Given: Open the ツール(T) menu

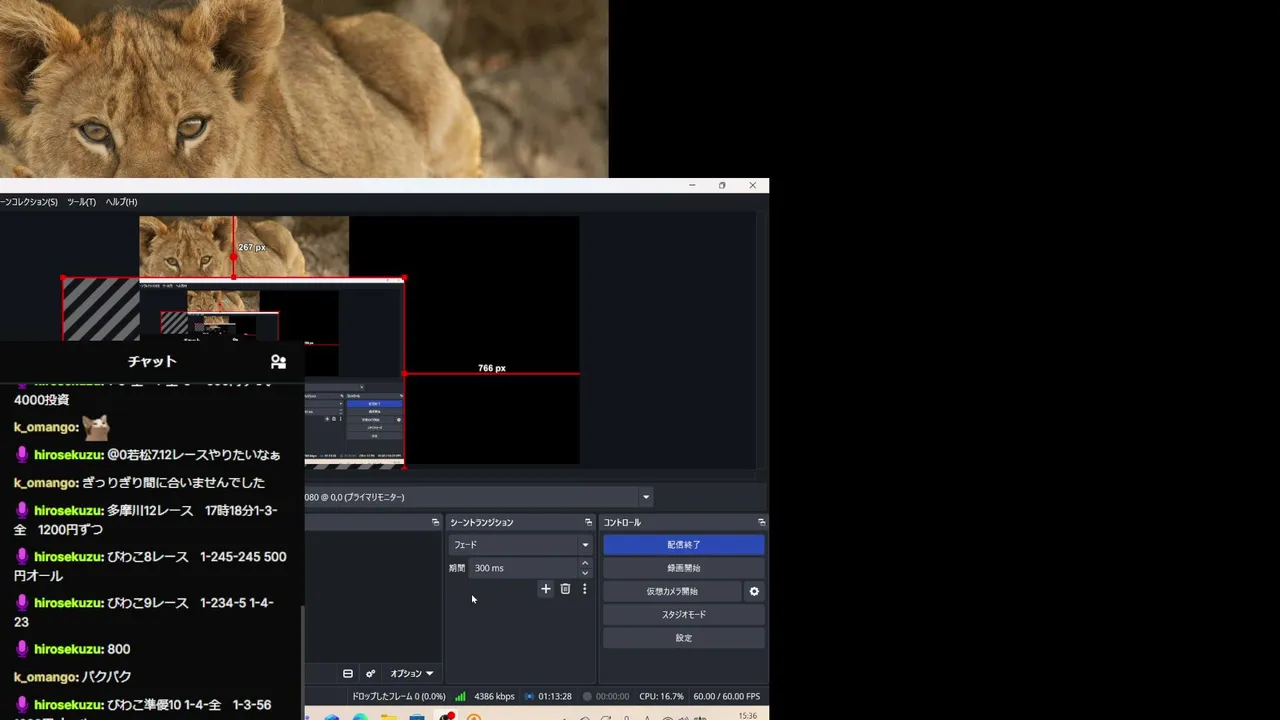Looking at the screenshot, I should [x=81, y=202].
